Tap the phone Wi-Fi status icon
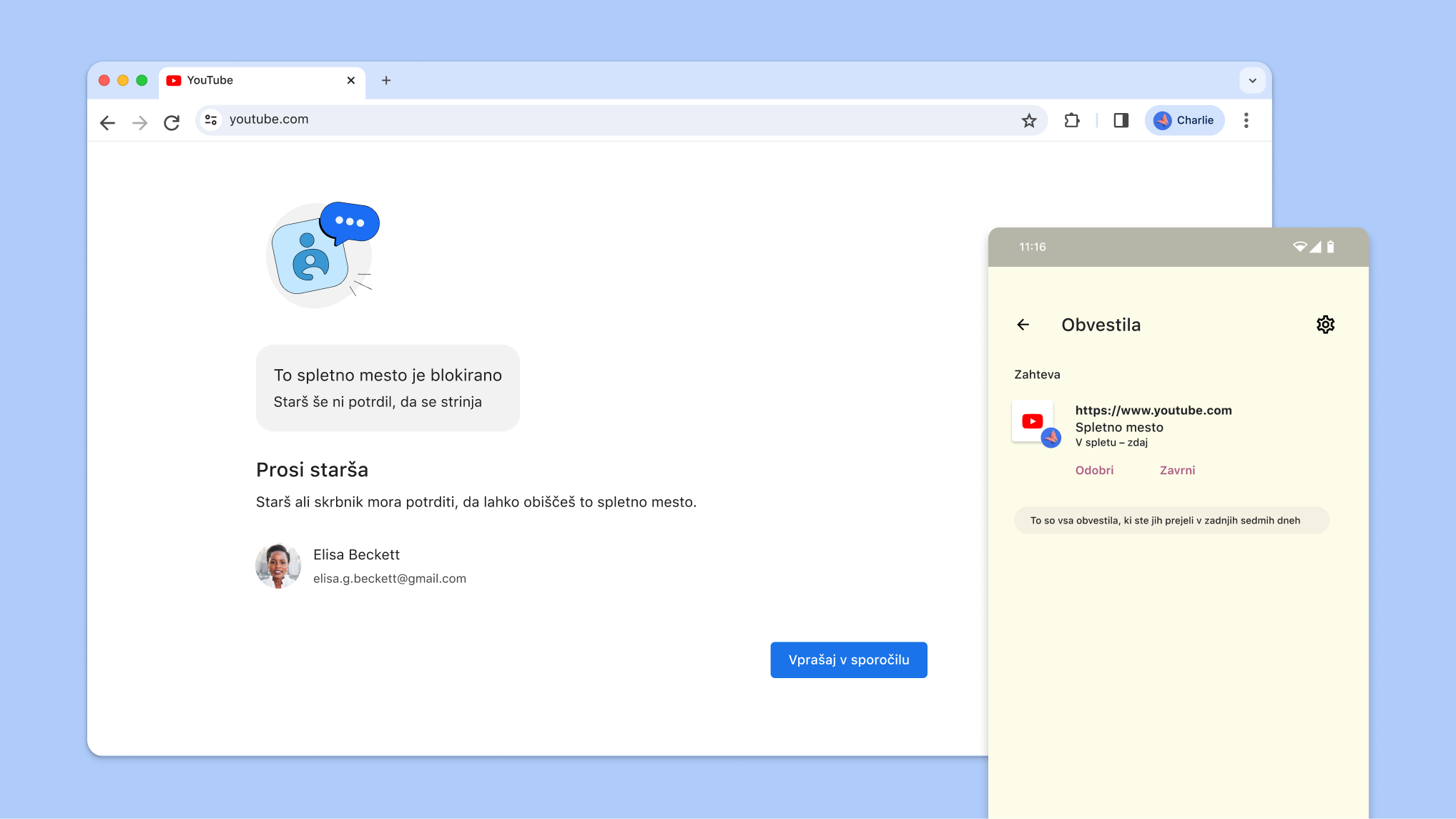 pos(1299,247)
